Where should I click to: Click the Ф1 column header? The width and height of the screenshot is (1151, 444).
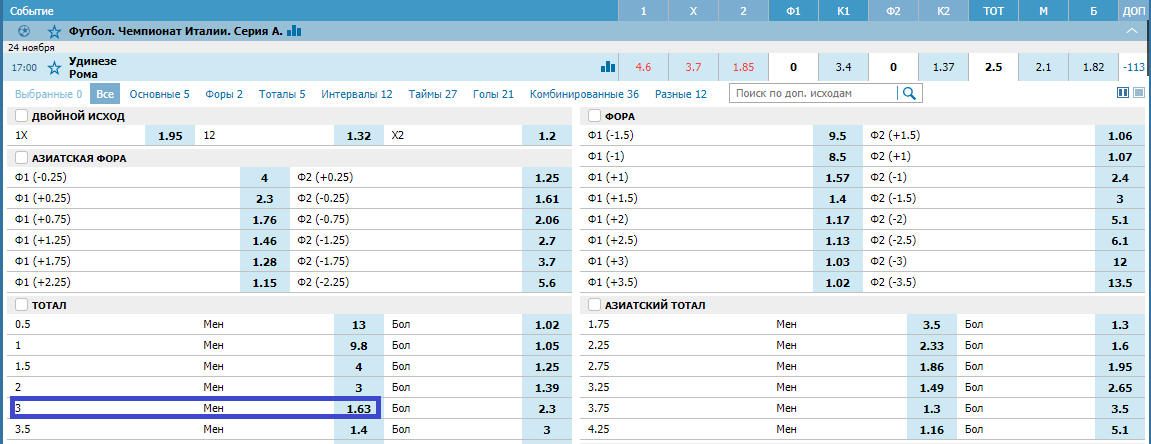coord(794,11)
